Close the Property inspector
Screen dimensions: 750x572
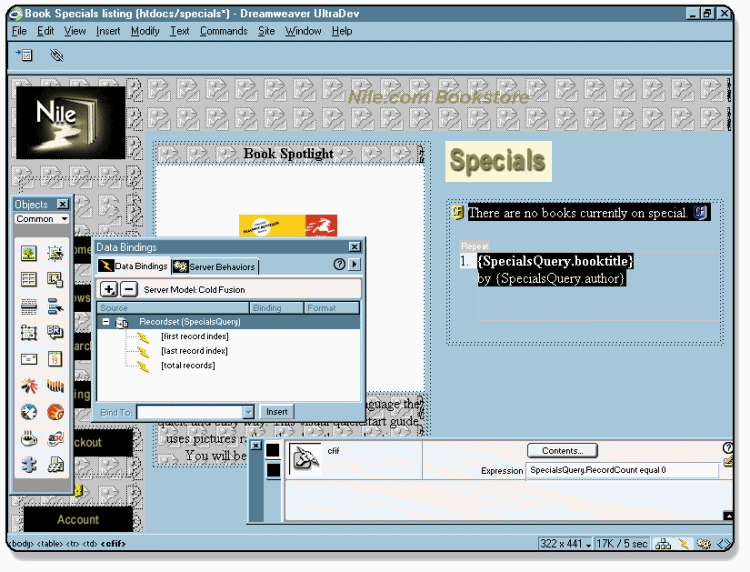coord(256,445)
